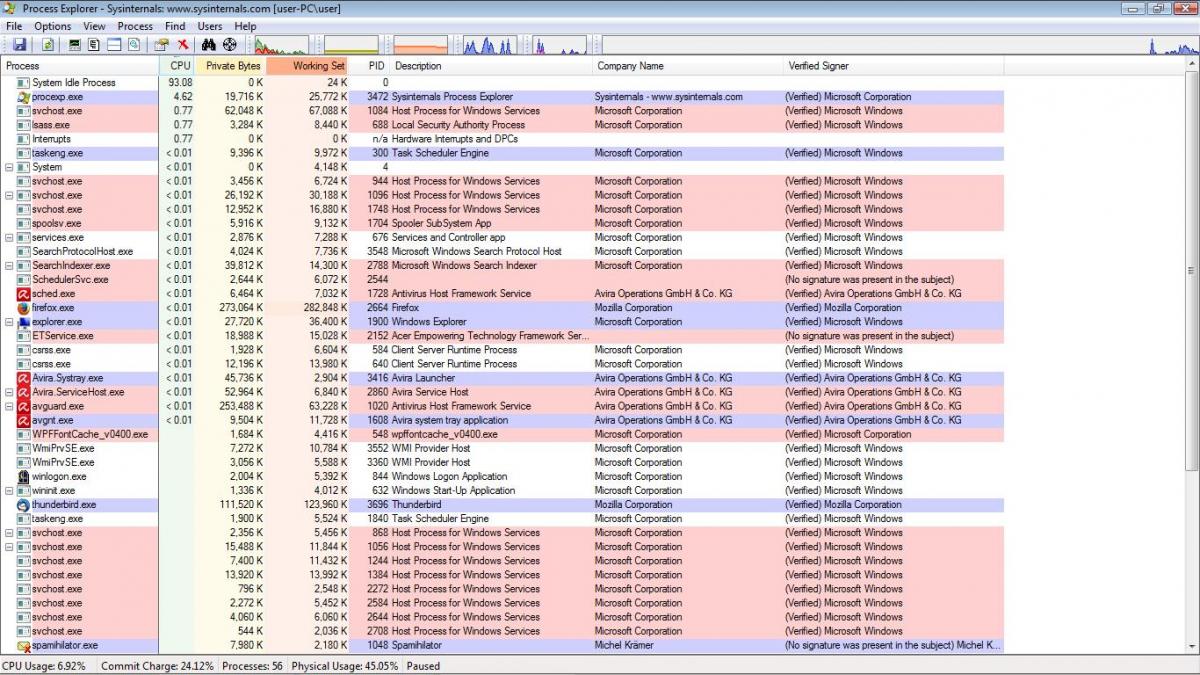Click the Refresh Now toolbar icon
The image size is (1200, 675).
[x=48, y=45]
